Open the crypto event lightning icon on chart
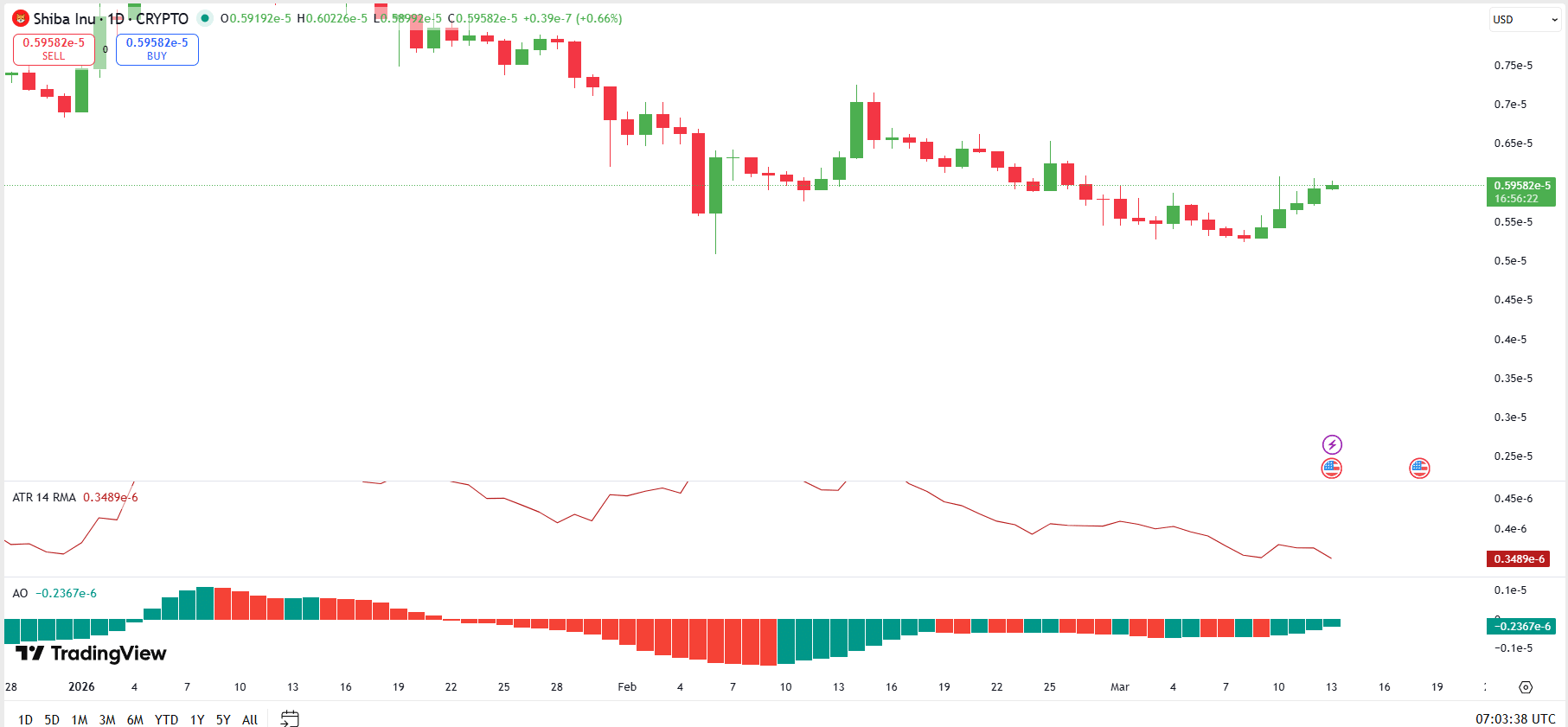 pos(1332,444)
